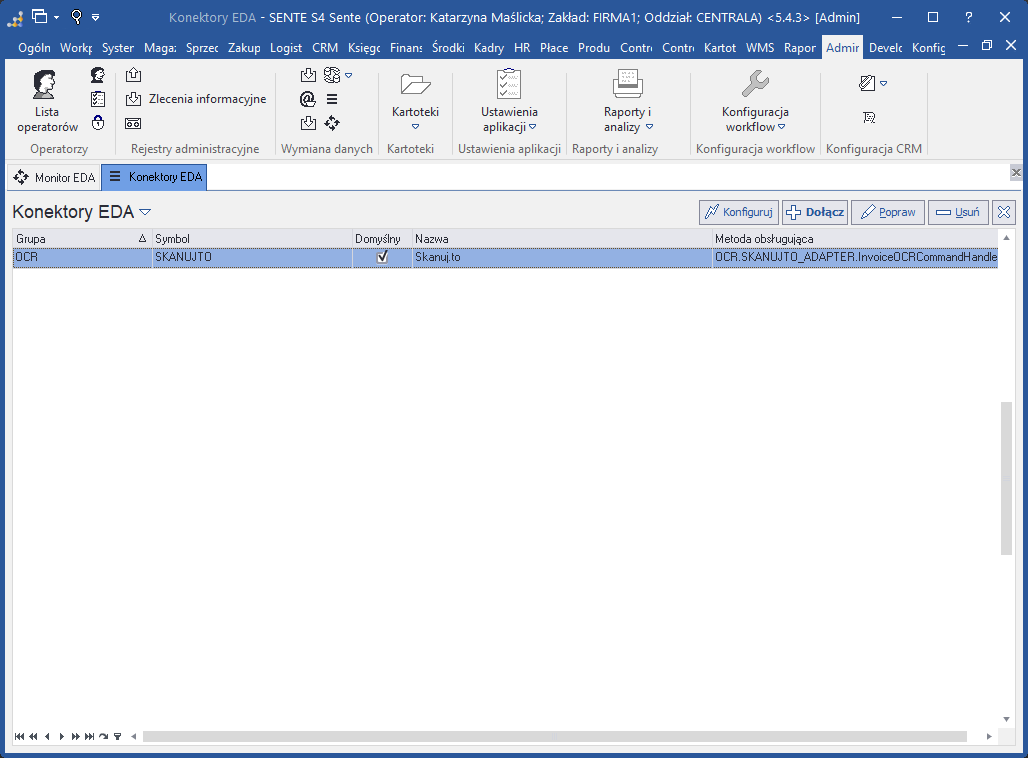Click the upload tray icon above Zlecenia informacyjne
Viewport: 1028px width, 758px height.
133,75
